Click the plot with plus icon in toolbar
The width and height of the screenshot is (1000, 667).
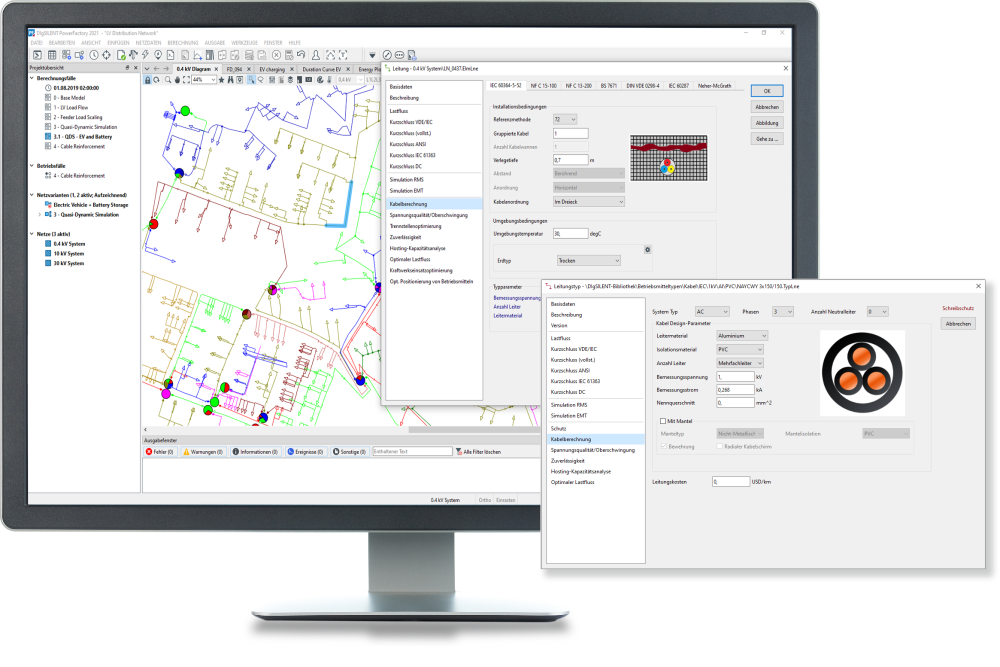point(198,55)
